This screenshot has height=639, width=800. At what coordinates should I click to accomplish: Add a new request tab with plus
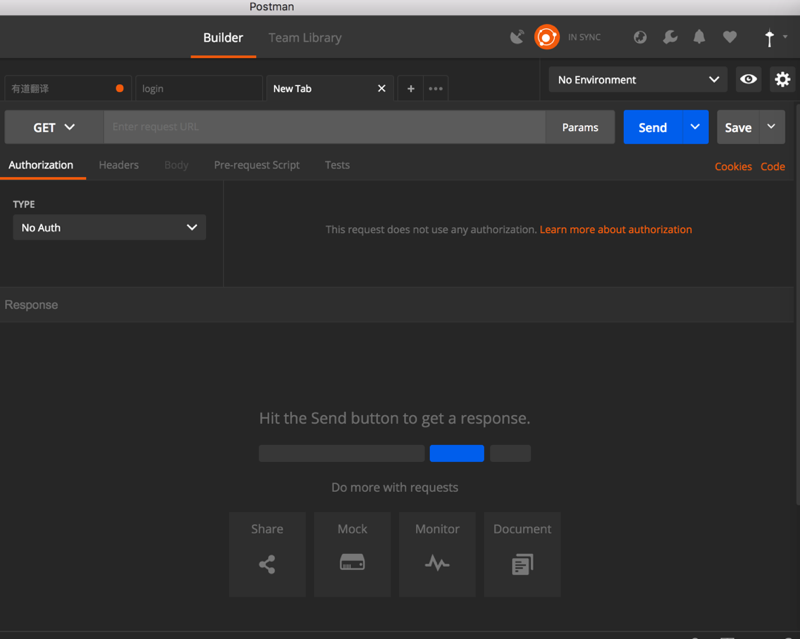(410, 89)
